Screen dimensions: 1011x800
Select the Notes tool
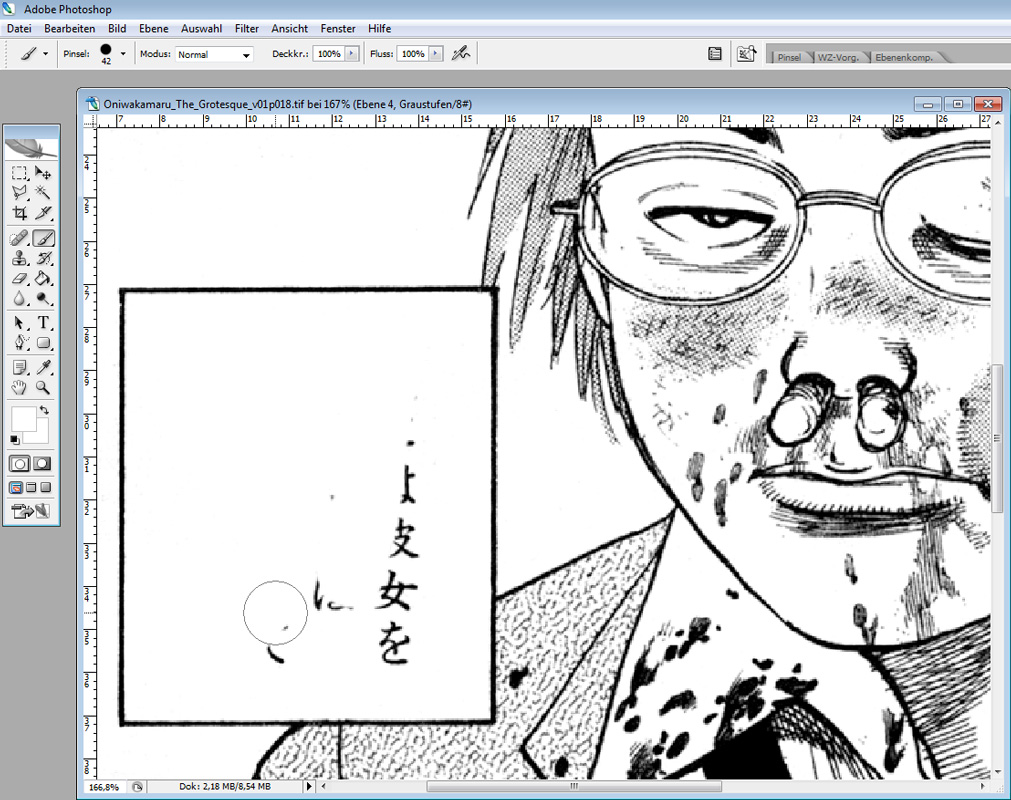(x=19, y=367)
